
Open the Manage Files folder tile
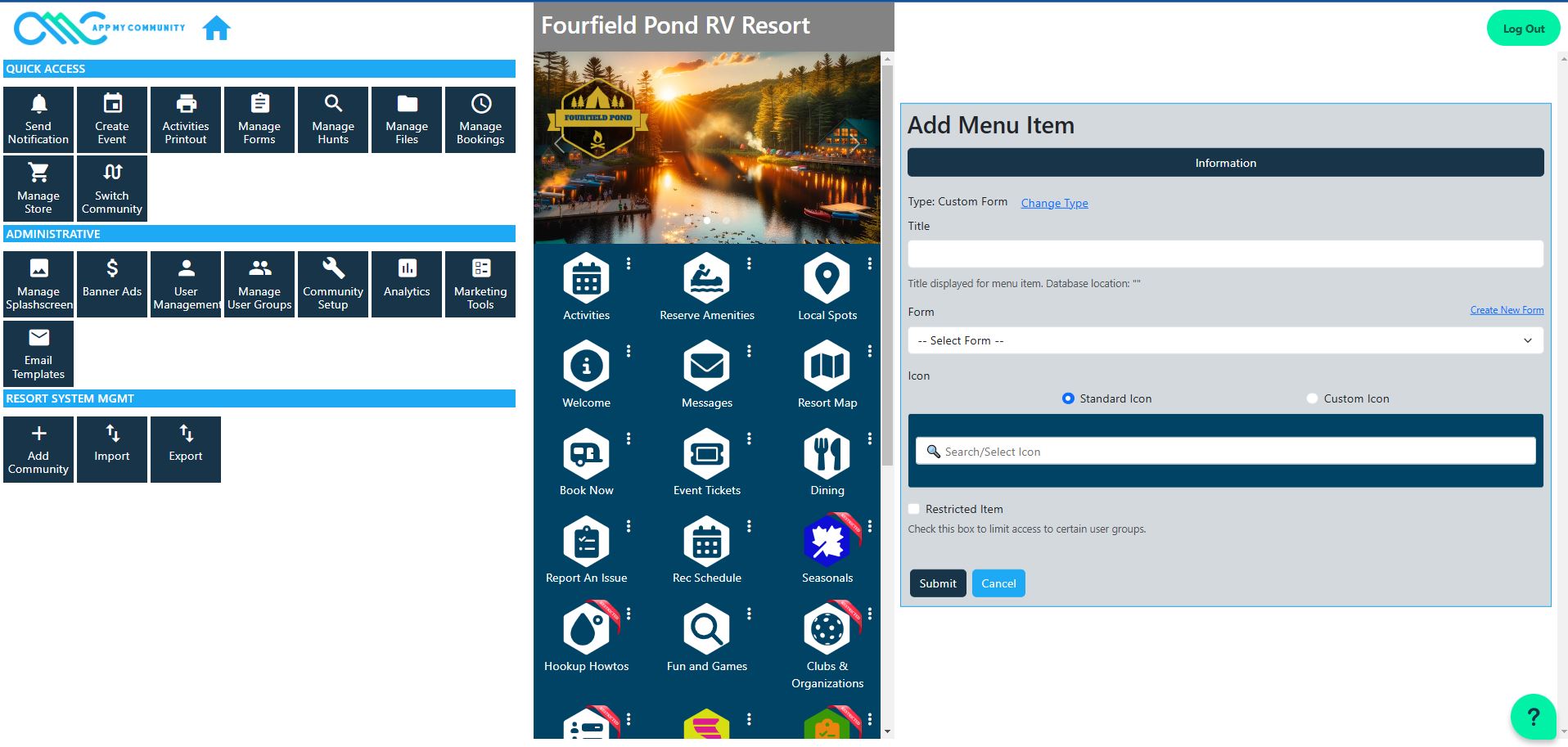click(x=407, y=119)
